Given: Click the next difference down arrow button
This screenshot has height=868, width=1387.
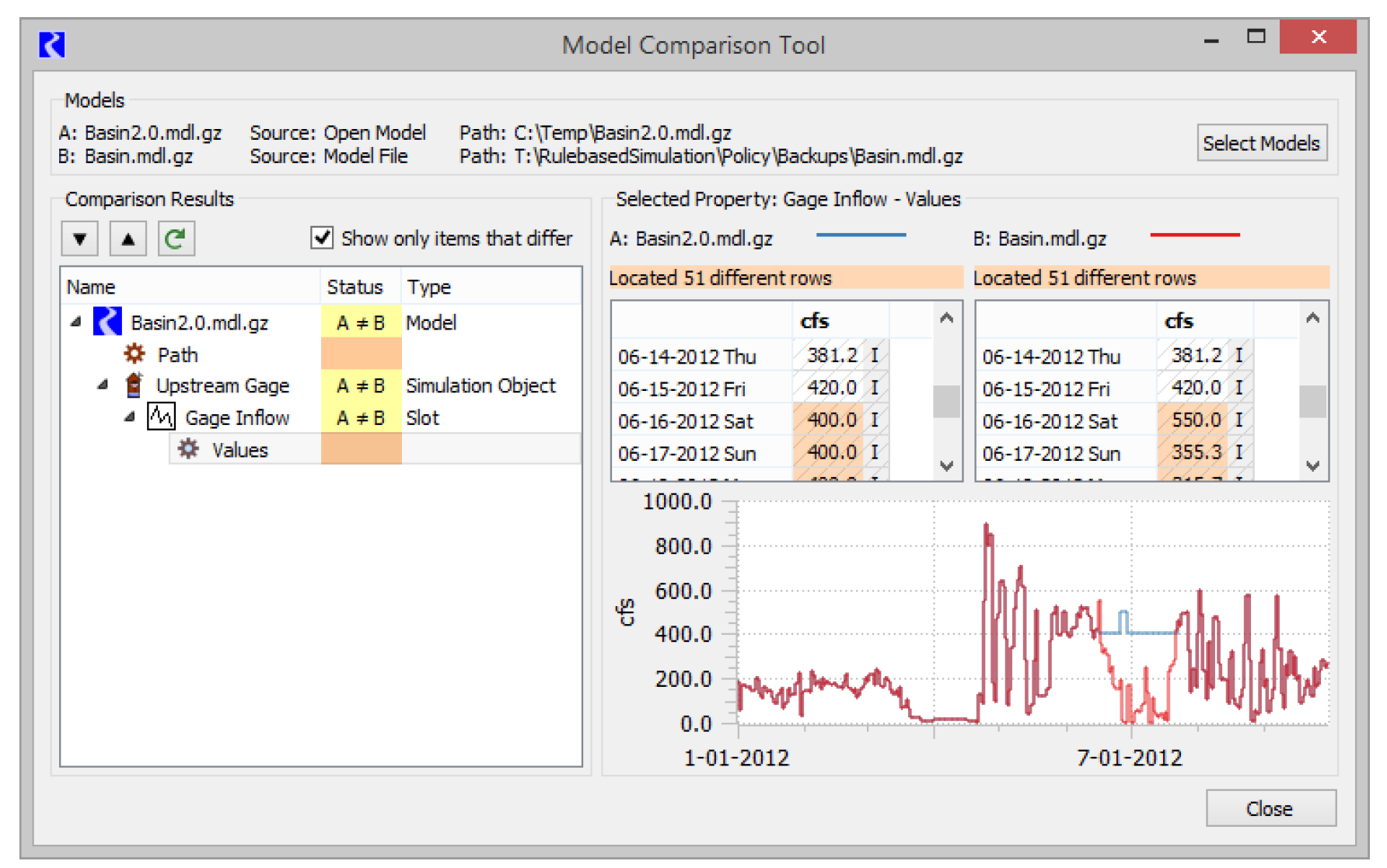Looking at the screenshot, I should click(x=79, y=239).
